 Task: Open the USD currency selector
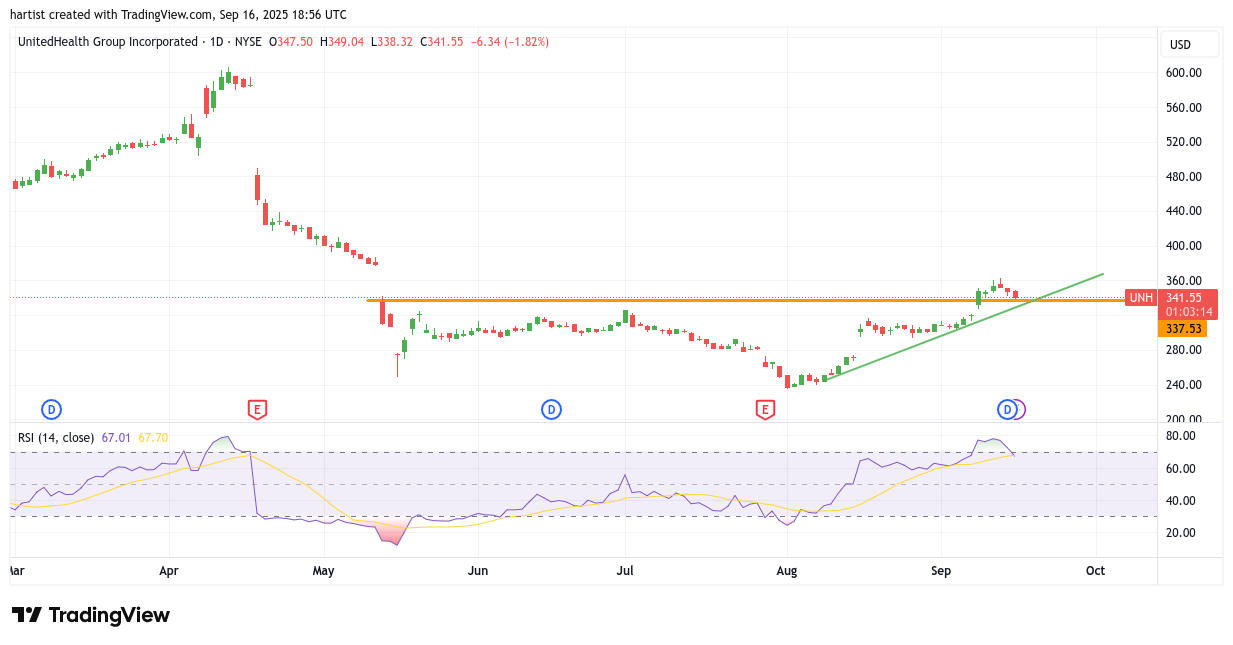coord(1189,44)
